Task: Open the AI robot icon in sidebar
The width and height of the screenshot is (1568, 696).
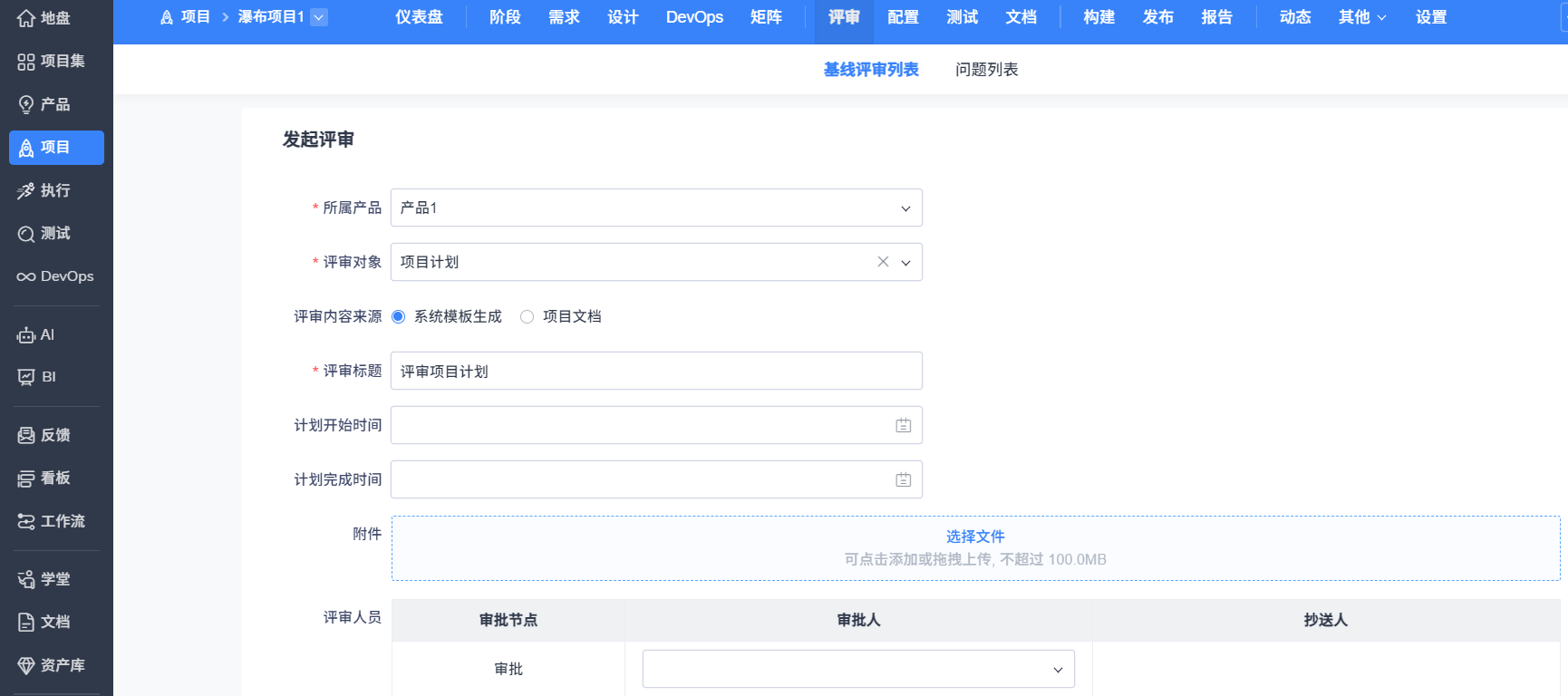Action: click(x=26, y=335)
